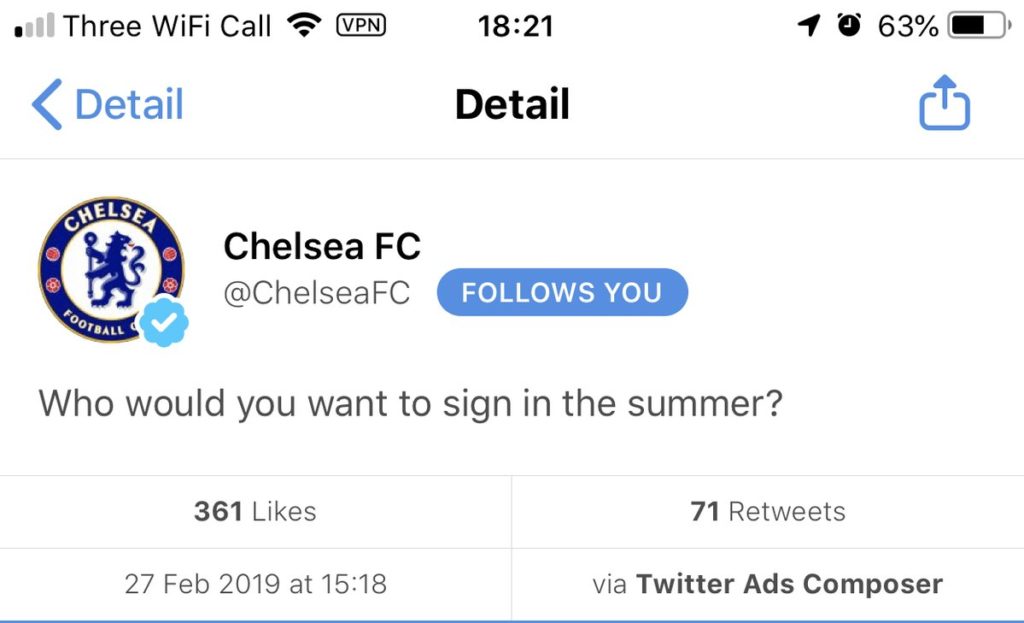The width and height of the screenshot is (1024, 623).
Task: Tap the location arrow status icon
Action: point(808,25)
